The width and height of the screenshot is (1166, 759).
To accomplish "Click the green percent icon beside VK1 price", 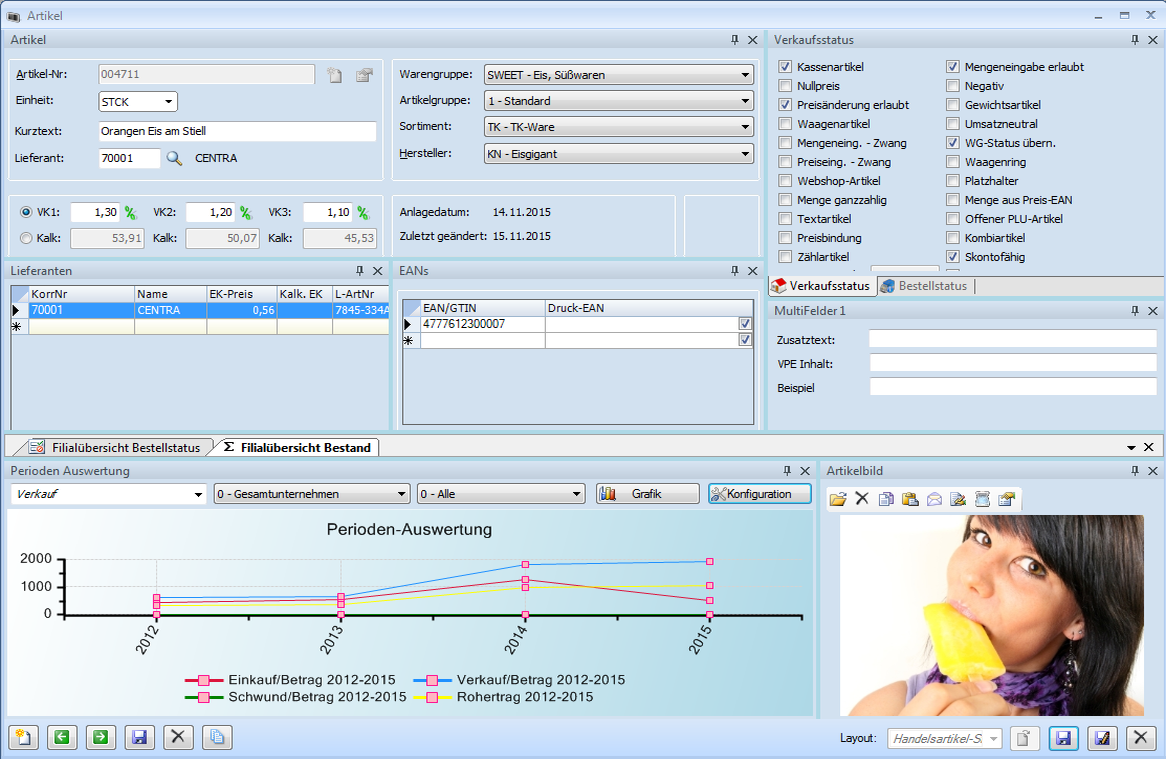I will (130, 213).
